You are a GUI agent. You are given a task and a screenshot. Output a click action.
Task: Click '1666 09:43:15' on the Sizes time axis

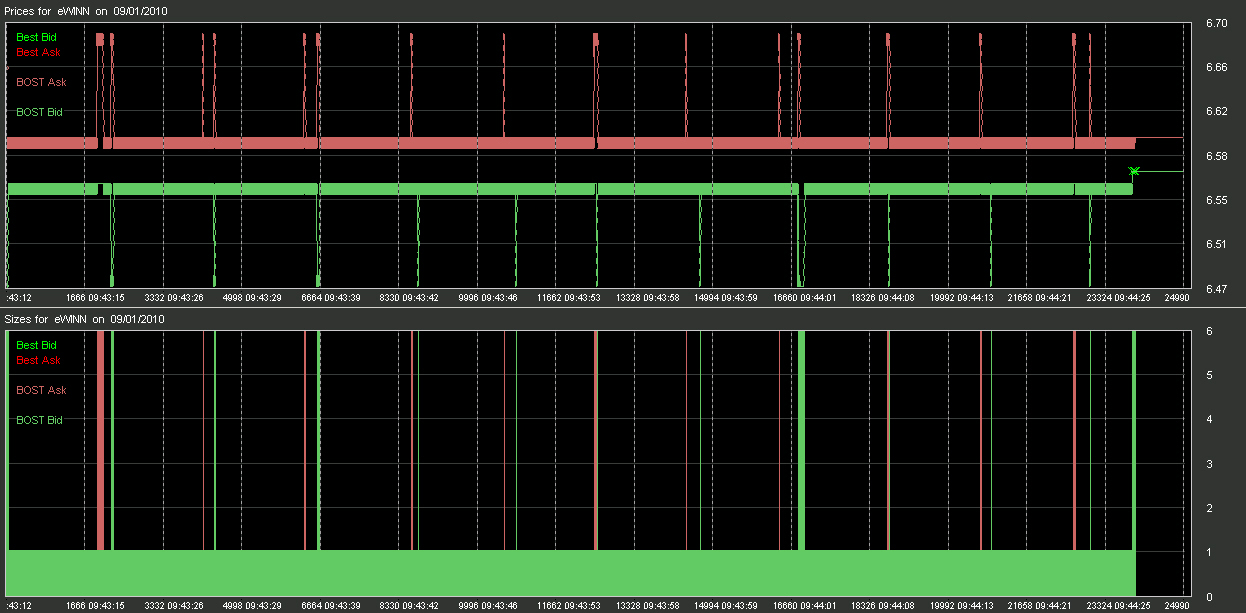[x=96, y=606]
